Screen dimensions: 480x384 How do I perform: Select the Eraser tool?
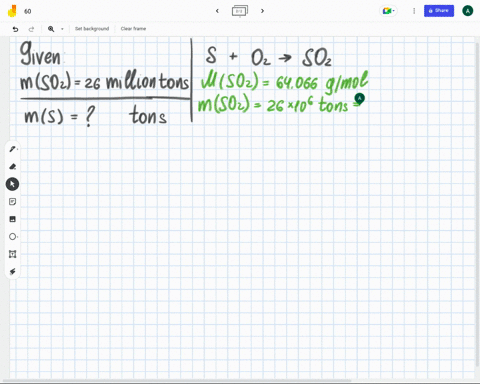click(12, 166)
